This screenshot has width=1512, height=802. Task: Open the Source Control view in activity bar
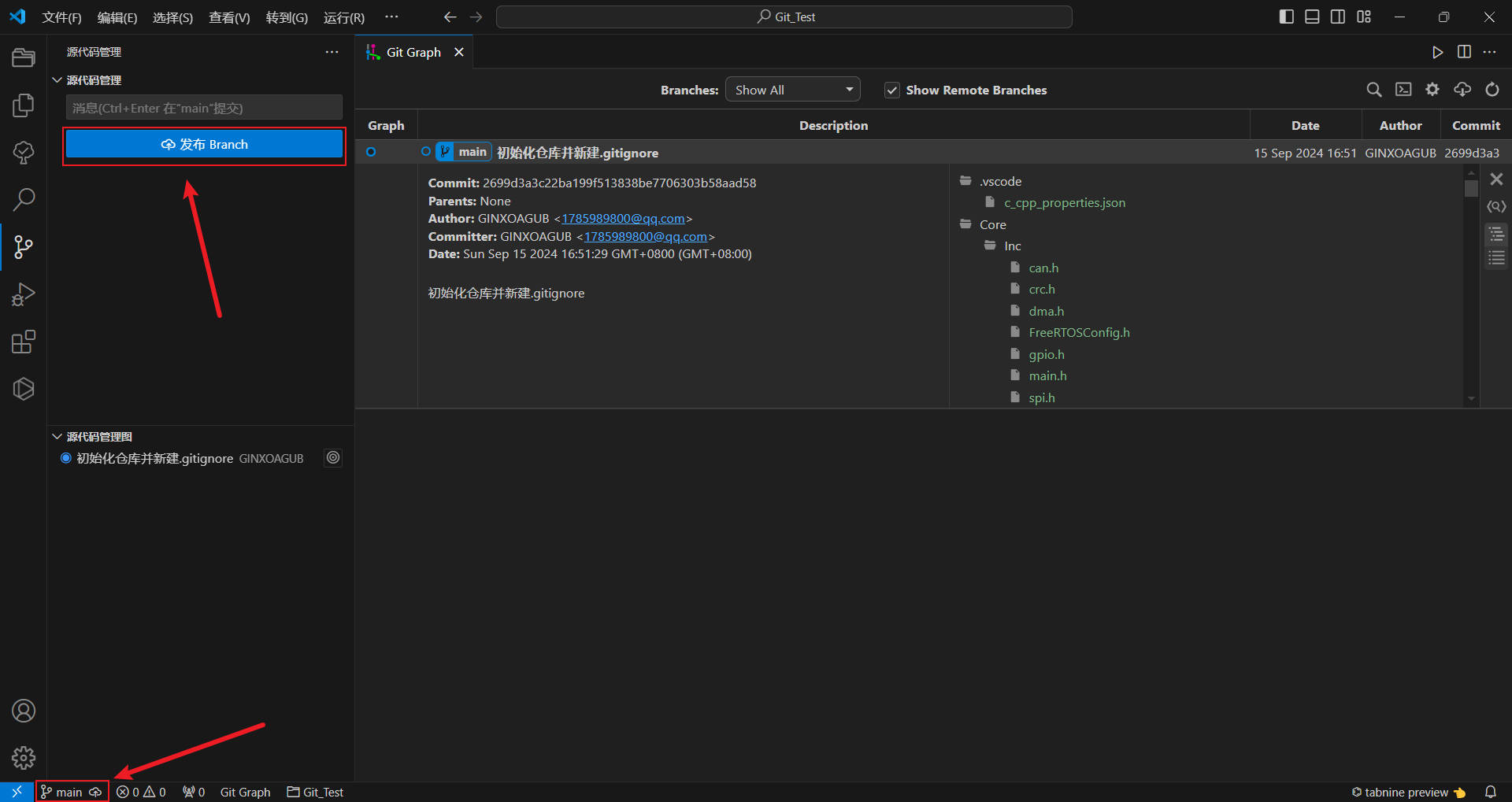(24, 247)
